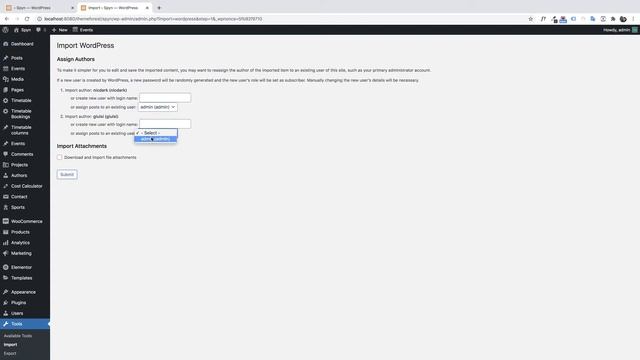Focus login name field for first author
This screenshot has width=640, height=360.
pos(165,98)
